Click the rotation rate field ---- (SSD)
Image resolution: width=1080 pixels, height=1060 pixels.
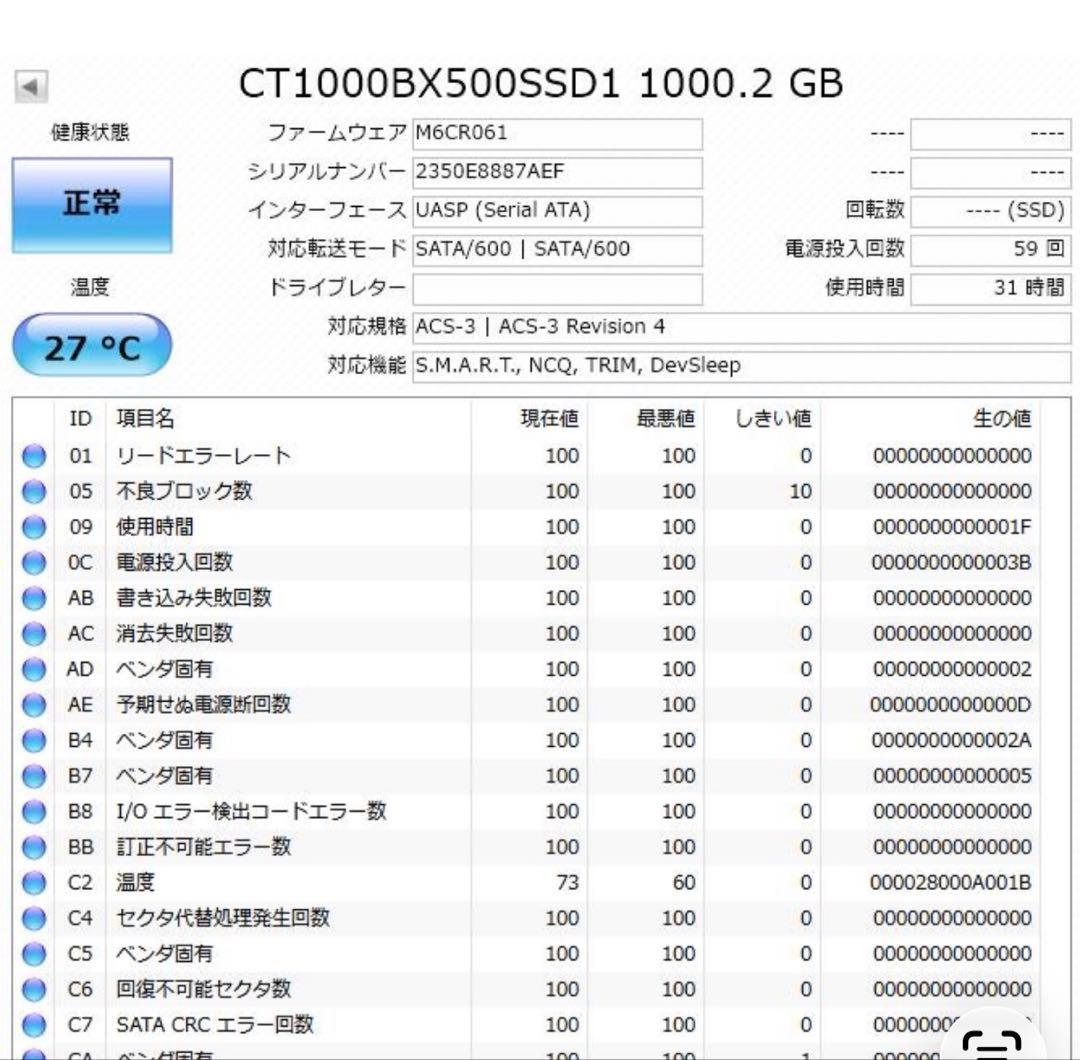[990, 211]
